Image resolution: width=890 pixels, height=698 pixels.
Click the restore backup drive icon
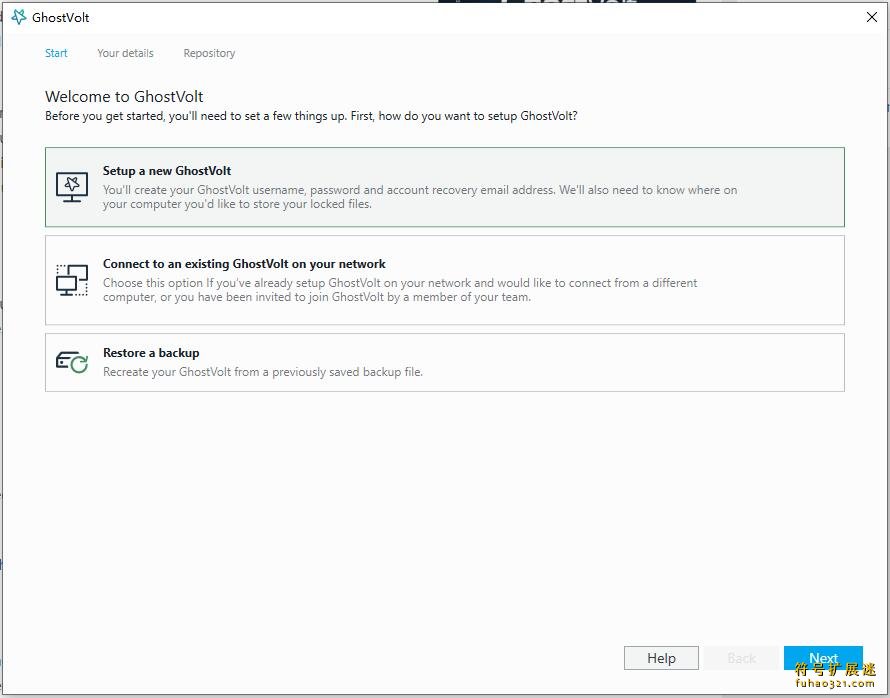click(72, 362)
